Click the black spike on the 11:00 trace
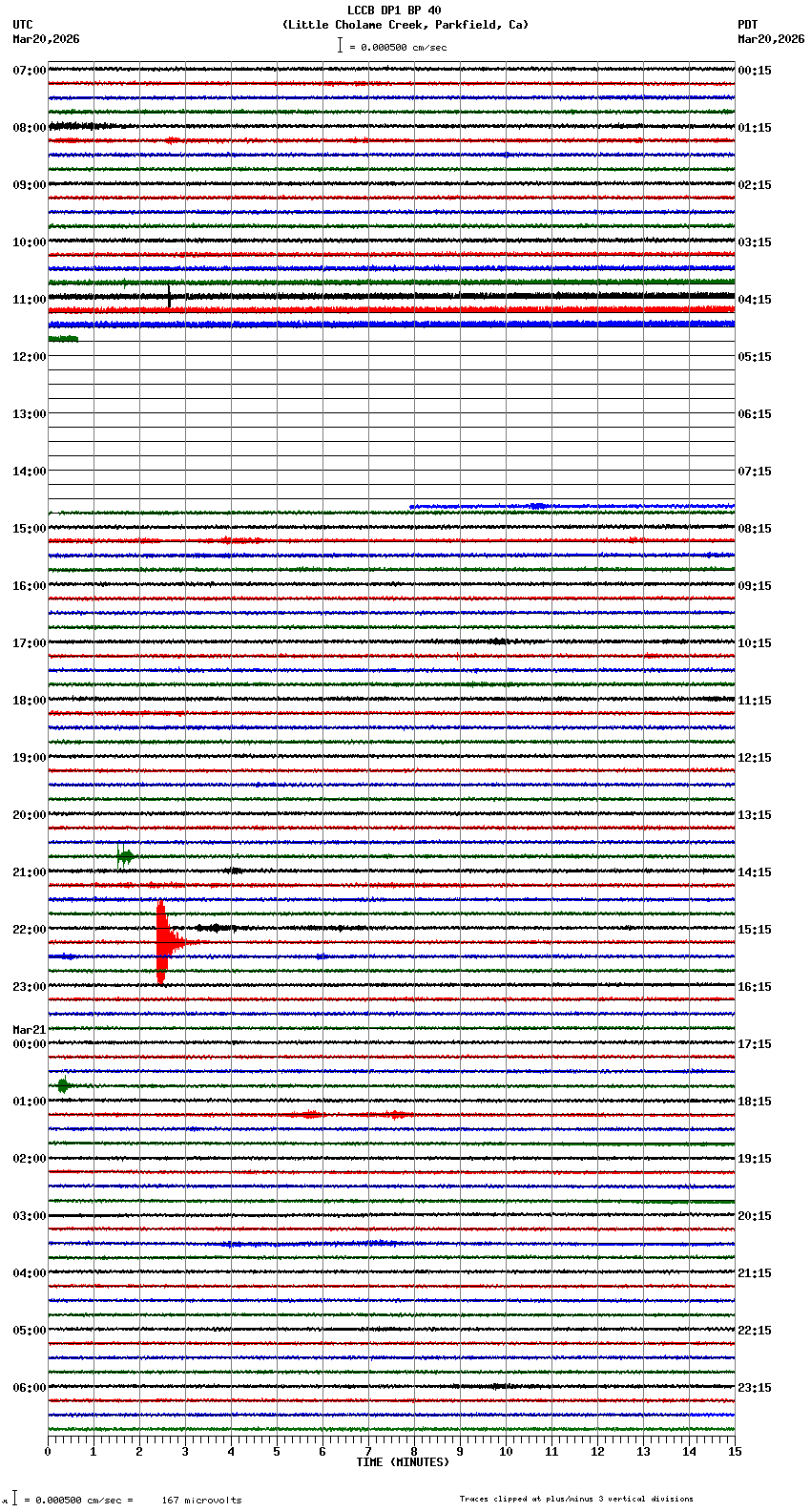The width and height of the screenshot is (811, 1512). [169, 296]
